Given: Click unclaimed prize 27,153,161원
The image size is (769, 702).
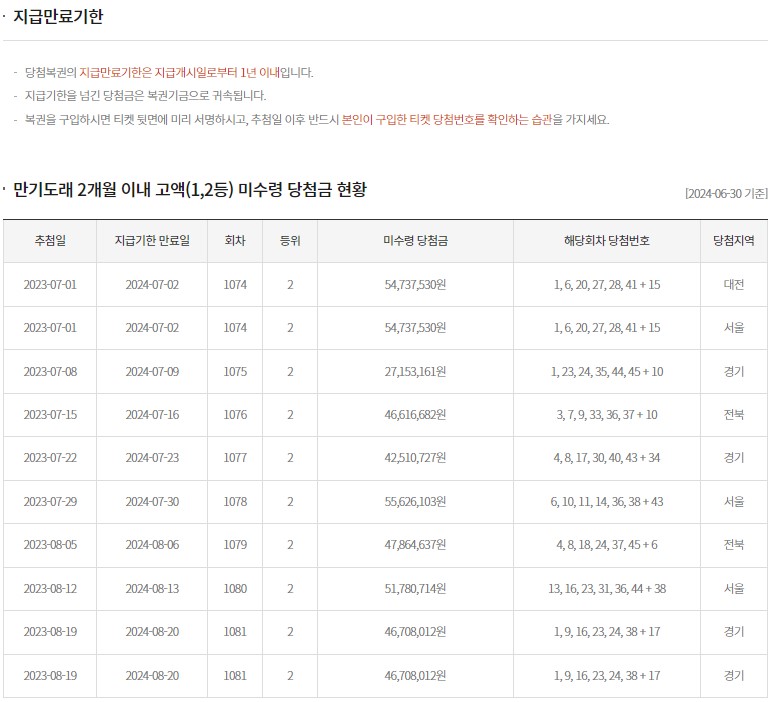Looking at the screenshot, I should point(415,372).
